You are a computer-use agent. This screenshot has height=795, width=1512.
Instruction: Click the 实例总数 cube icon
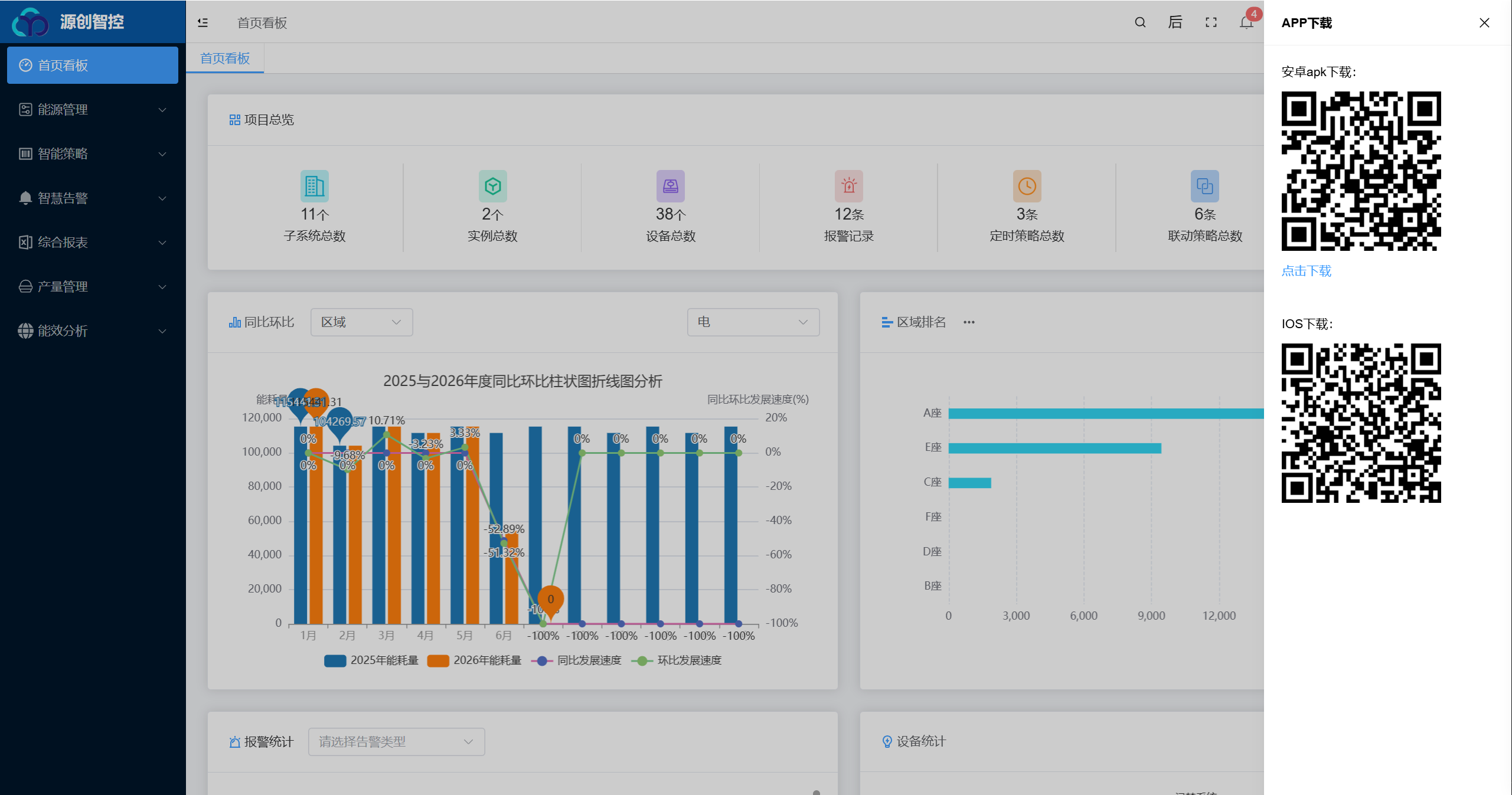pos(493,187)
